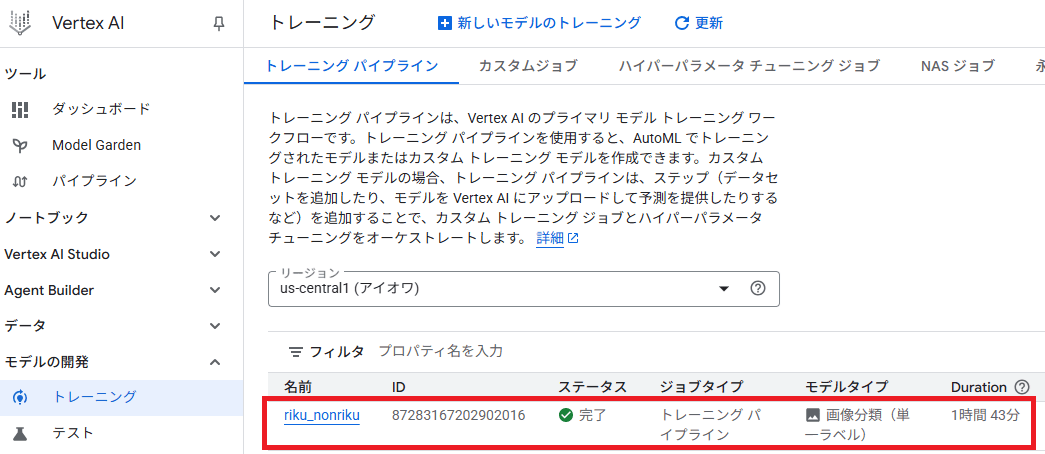This screenshot has height=454, width=1045.
Task: Click the green 完了 status checkmark
Action: point(566,415)
